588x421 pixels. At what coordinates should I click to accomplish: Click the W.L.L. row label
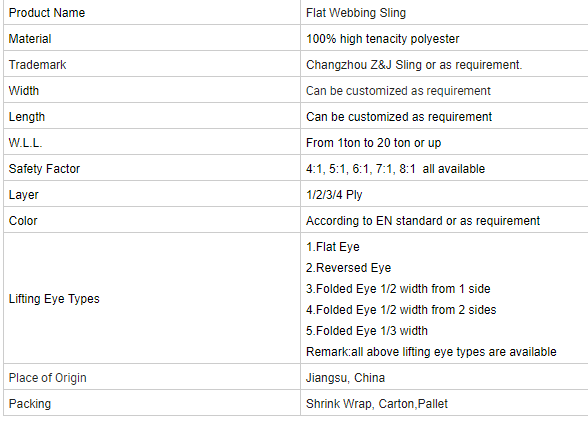26,142
